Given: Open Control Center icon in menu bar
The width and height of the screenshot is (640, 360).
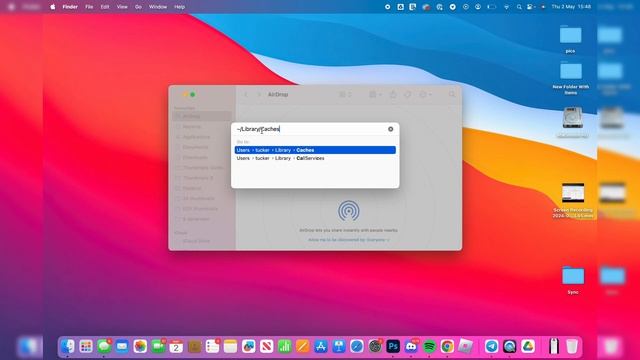Looking at the screenshot, I should click(531, 7).
